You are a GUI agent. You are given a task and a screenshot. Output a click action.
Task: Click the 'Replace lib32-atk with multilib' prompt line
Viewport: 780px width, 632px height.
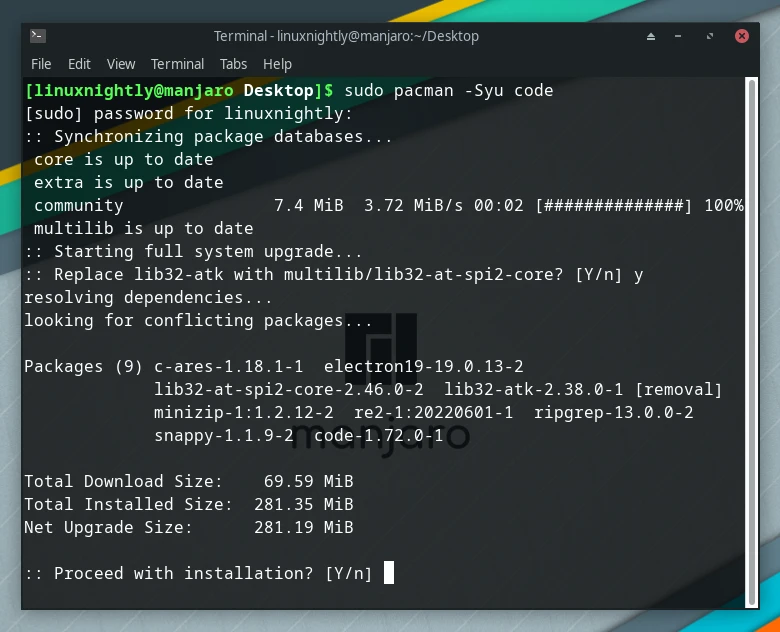click(334, 274)
